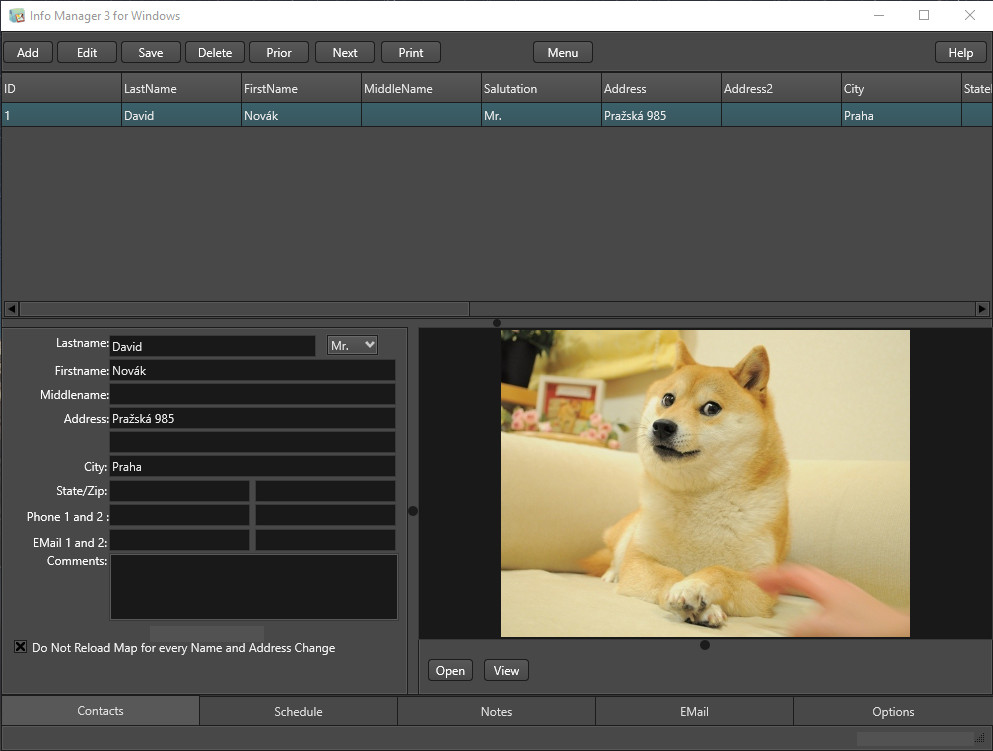Open Help
This screenshot has width=993, height=751.
click(x=960, y=53)
